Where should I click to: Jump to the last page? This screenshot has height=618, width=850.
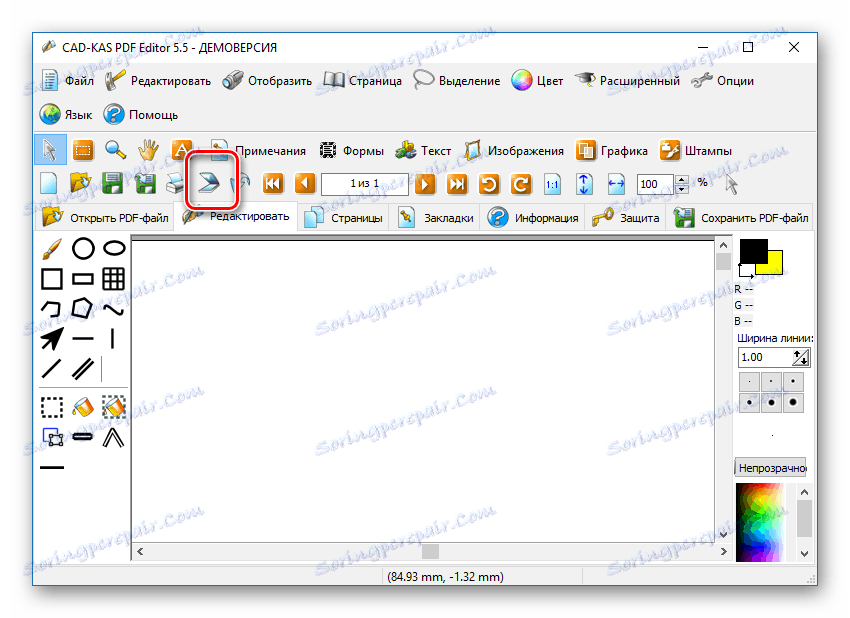[457, 184]
